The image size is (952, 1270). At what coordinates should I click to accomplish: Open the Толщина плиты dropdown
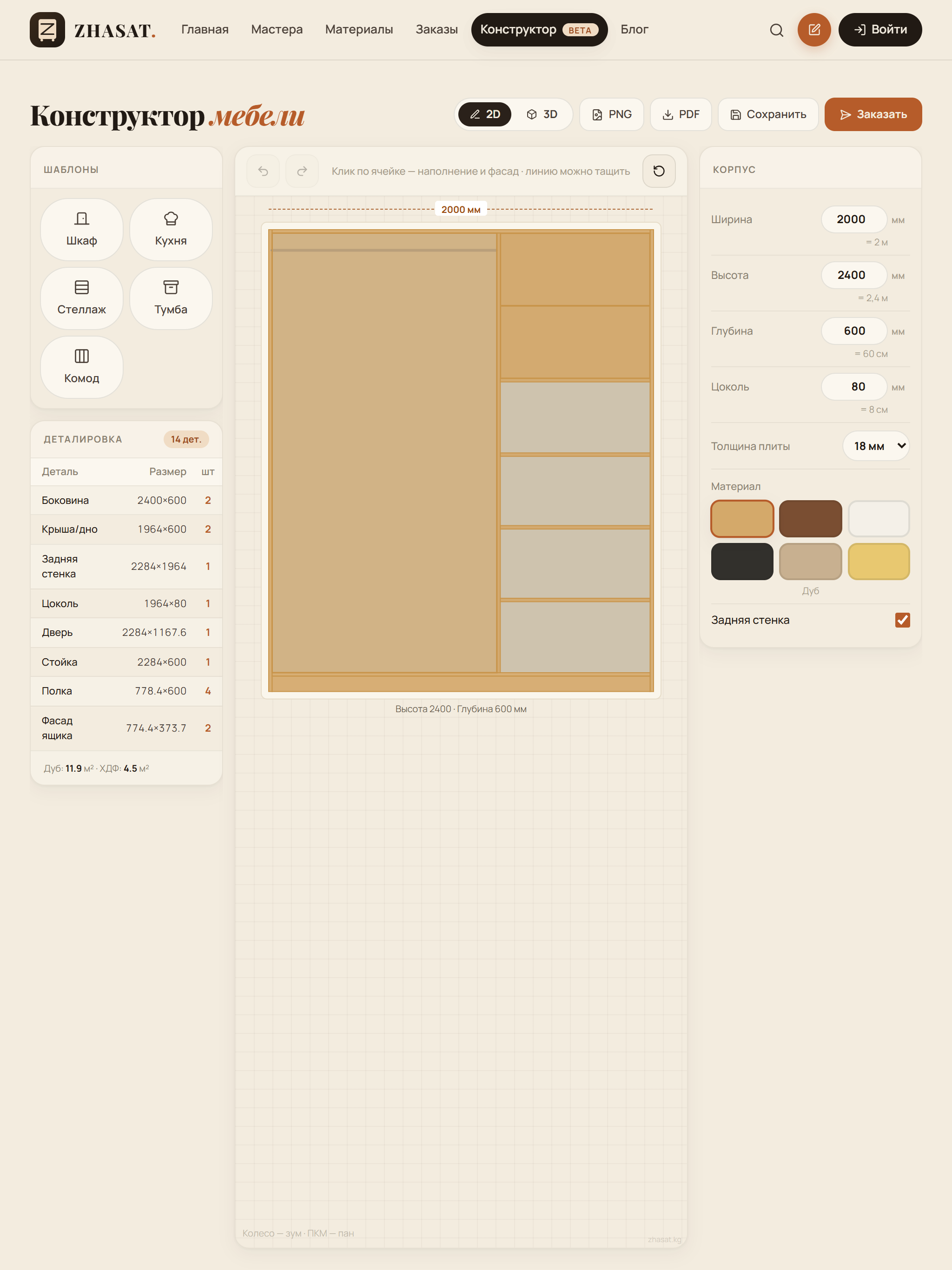pos(876,446)
